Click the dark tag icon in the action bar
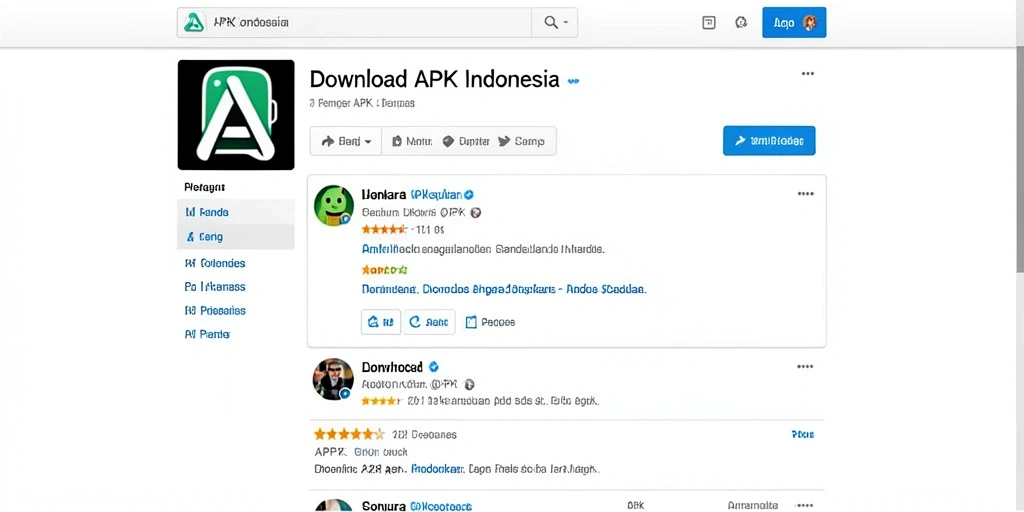Viewport: 1024px width, 512px height. 448,141
